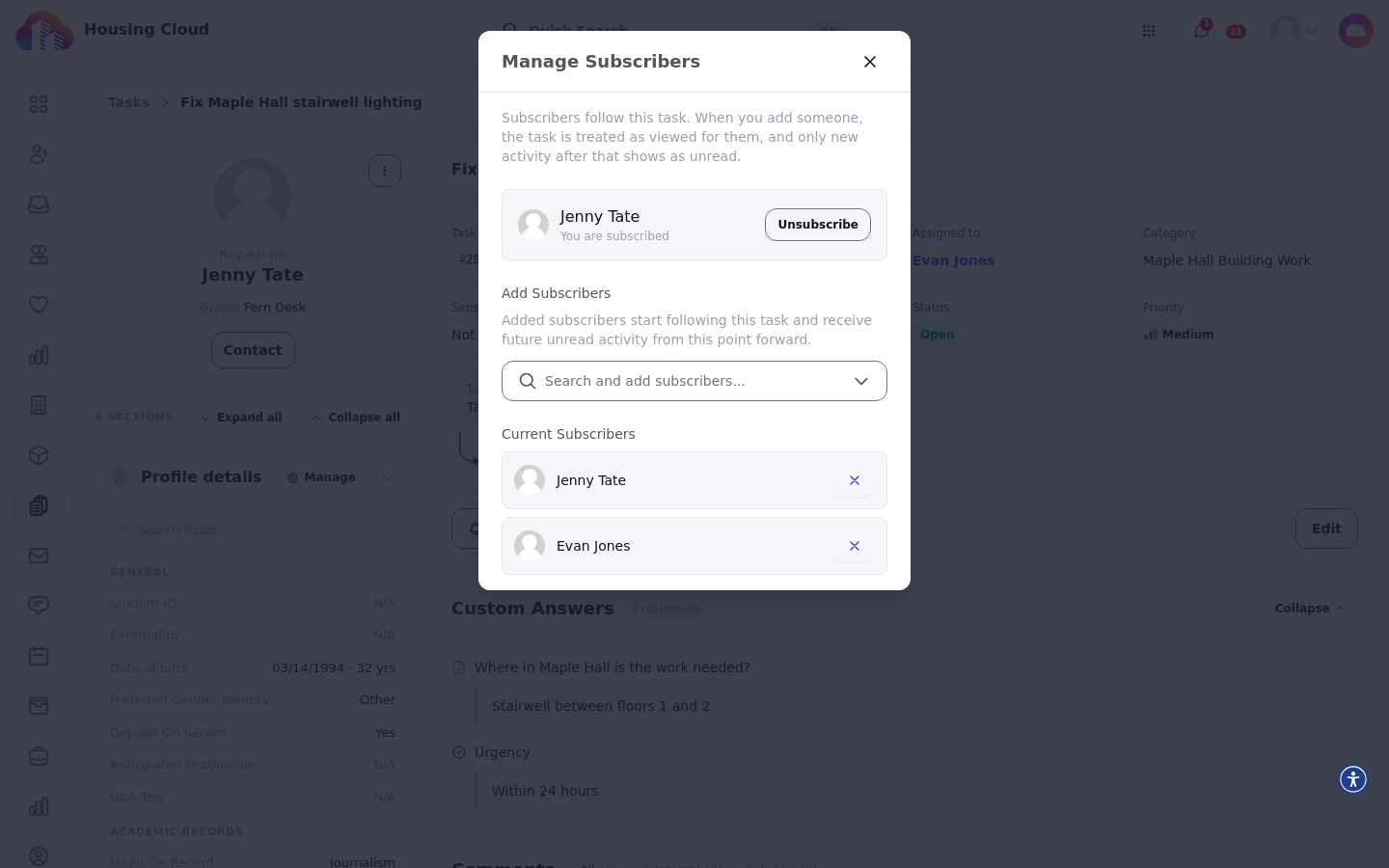Image resolution: width=1389 pixels, height=868 pixels.
Task: Click the Open status badge
Action: (937, 335)
